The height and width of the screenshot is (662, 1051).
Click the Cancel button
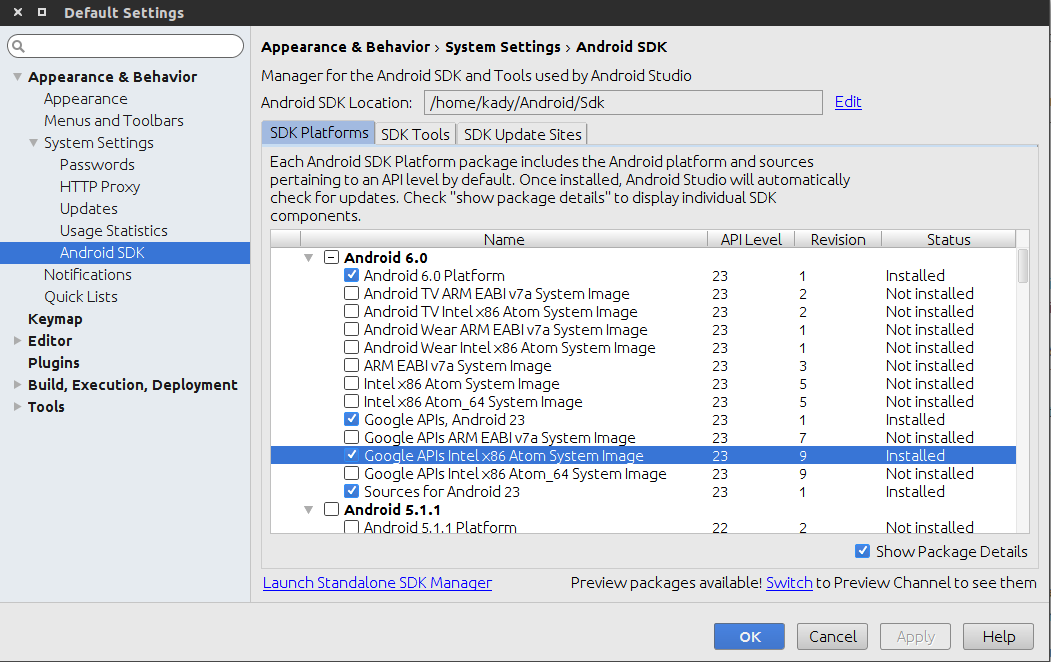832,637
